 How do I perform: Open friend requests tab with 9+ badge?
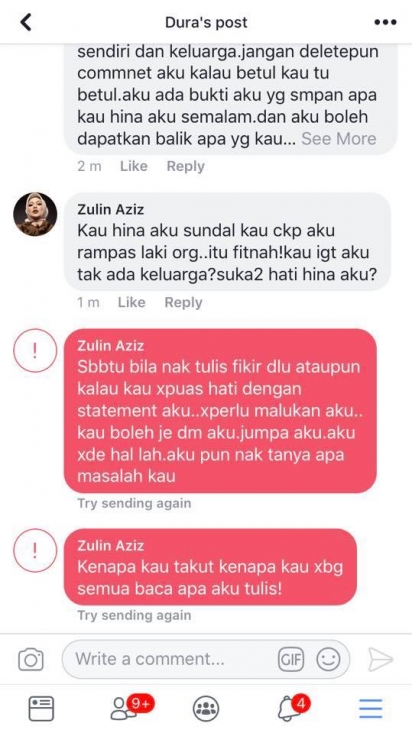pyautogui.click(x=131, y=708)
